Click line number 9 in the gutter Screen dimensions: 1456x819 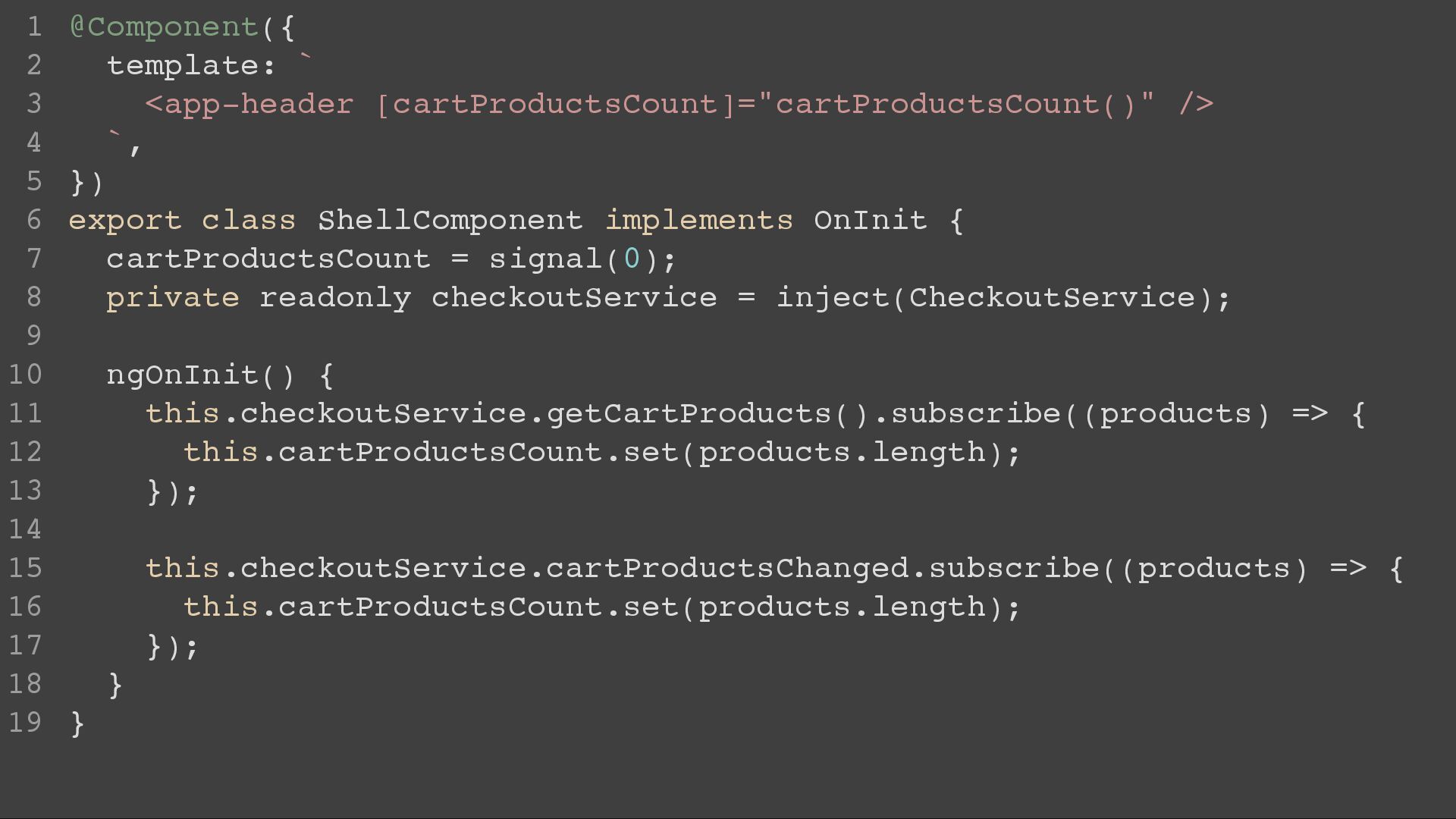(x=34, y=335)
